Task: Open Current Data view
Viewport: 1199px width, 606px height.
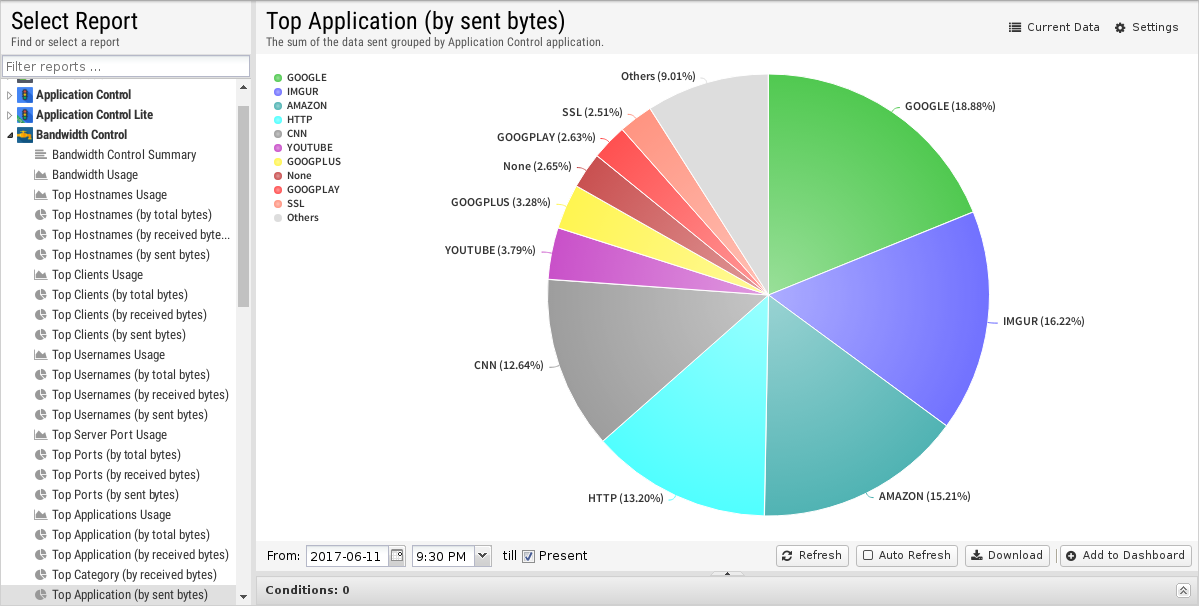Action: (x=1054, y=28)
